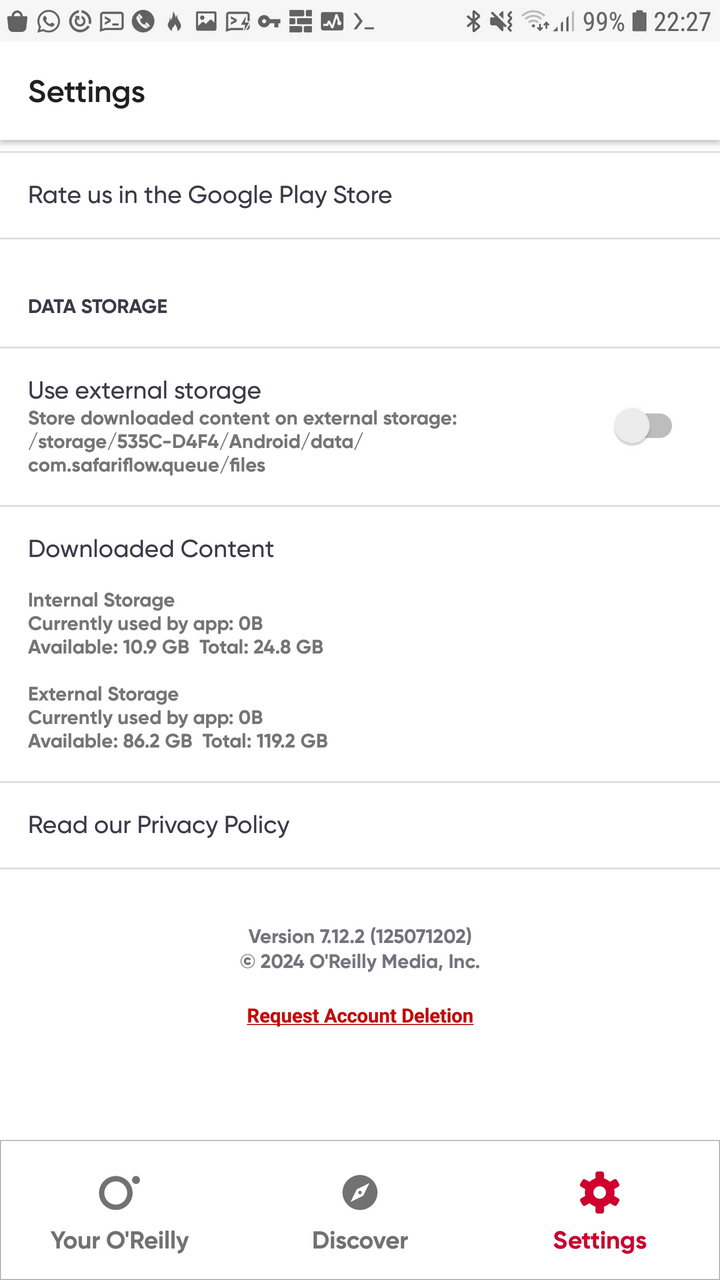Tap the Use external storage row title
The image size is (720, 1280).
pos(144,390)
